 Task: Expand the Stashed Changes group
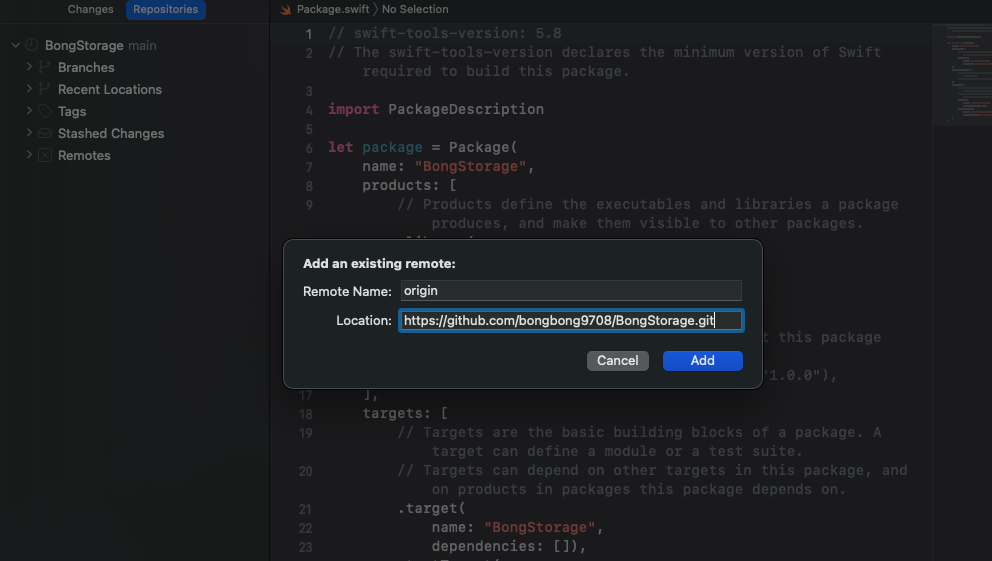[x=29, y=133]
